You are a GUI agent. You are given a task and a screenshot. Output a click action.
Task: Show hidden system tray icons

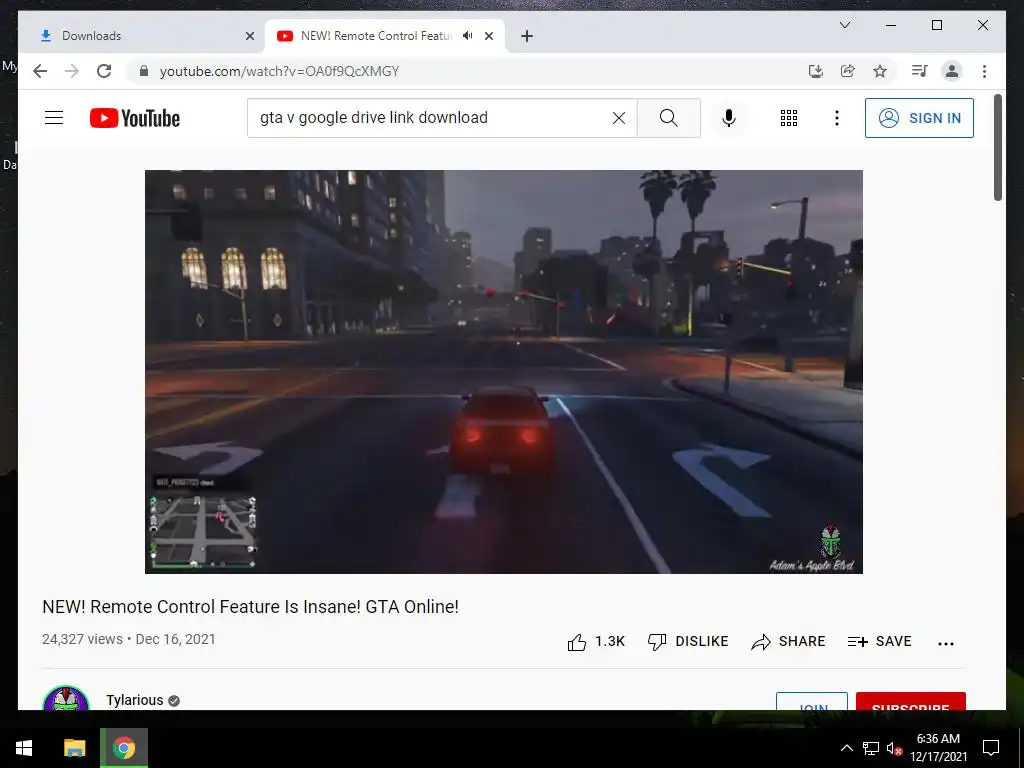846,748
